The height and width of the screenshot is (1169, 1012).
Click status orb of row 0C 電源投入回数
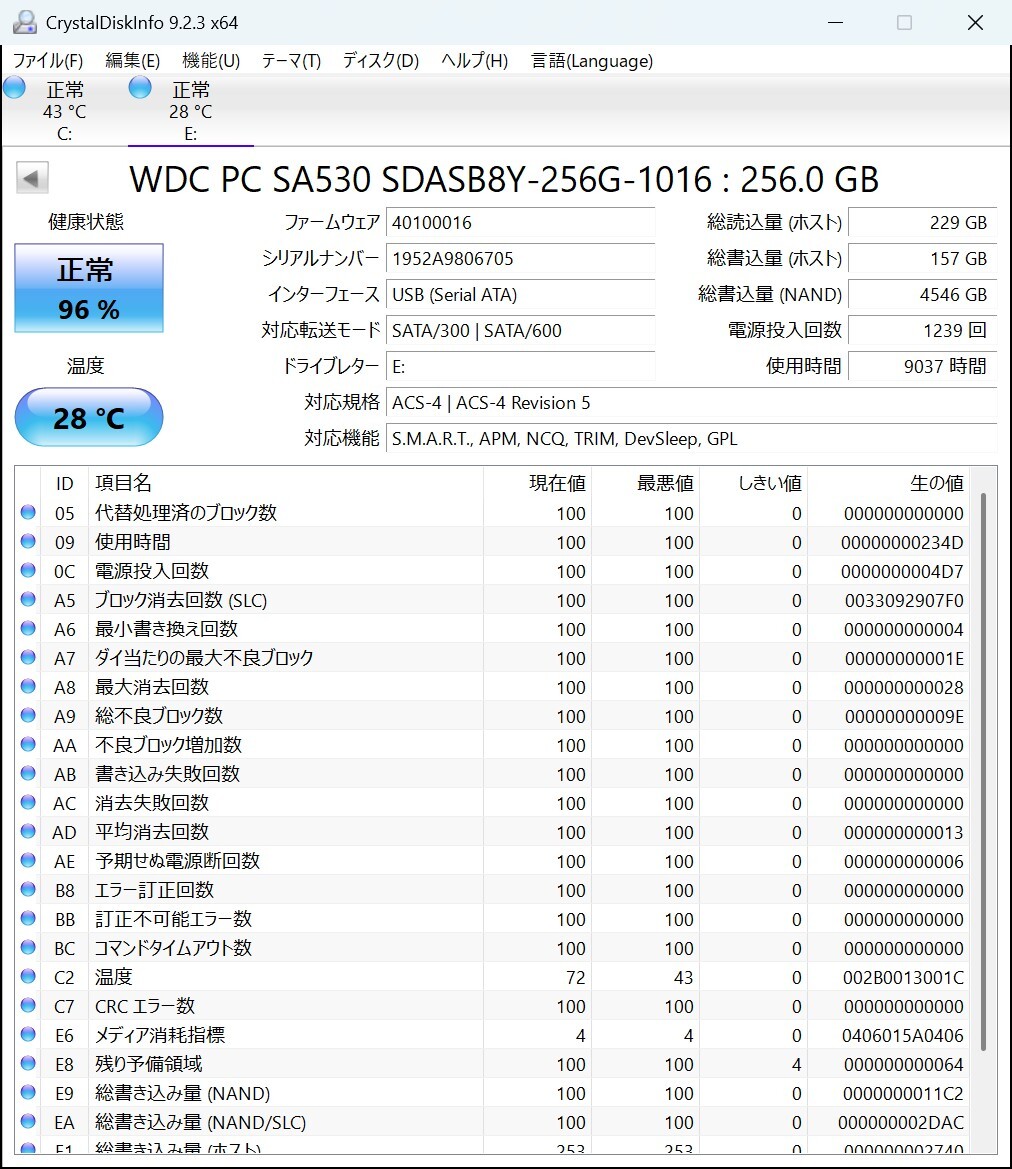tap(28, 570)
